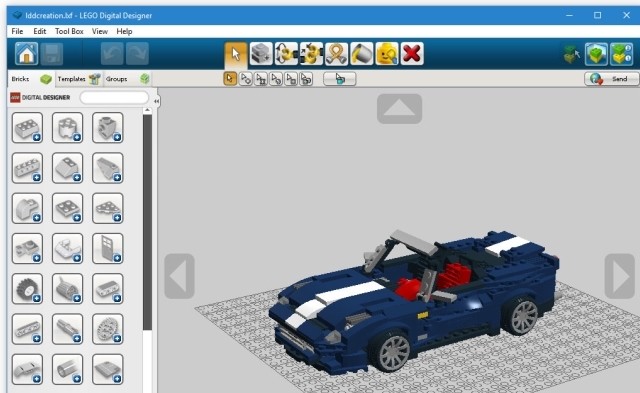640x393 pixels.
Task: Rotate camera up with the arrow
Action: [x=399, y=109]
